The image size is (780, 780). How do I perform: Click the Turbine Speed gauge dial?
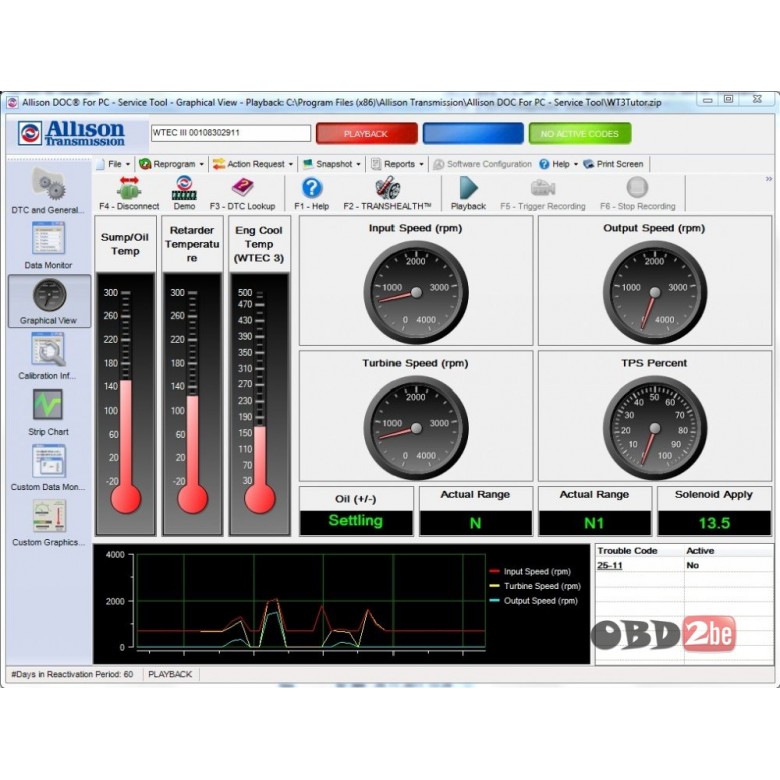pos(416,428)
